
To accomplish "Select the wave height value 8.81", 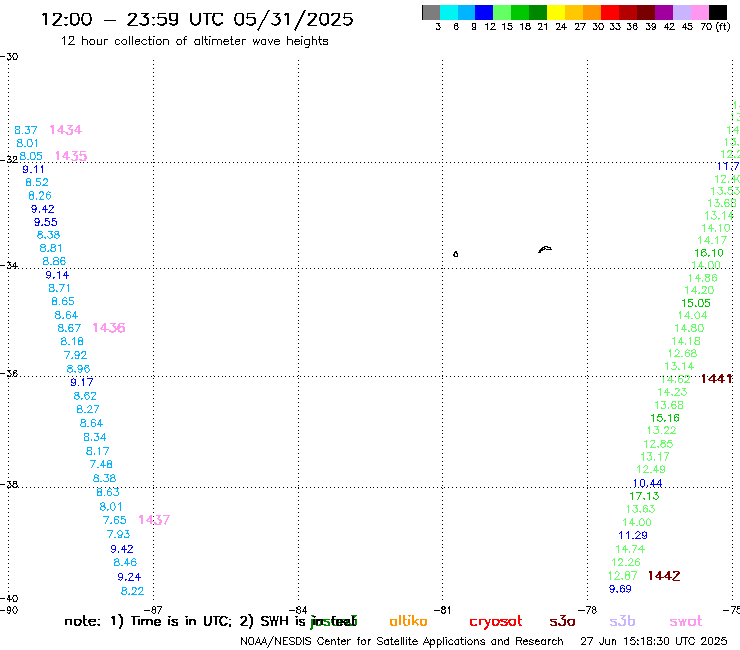I will point(51,248).
